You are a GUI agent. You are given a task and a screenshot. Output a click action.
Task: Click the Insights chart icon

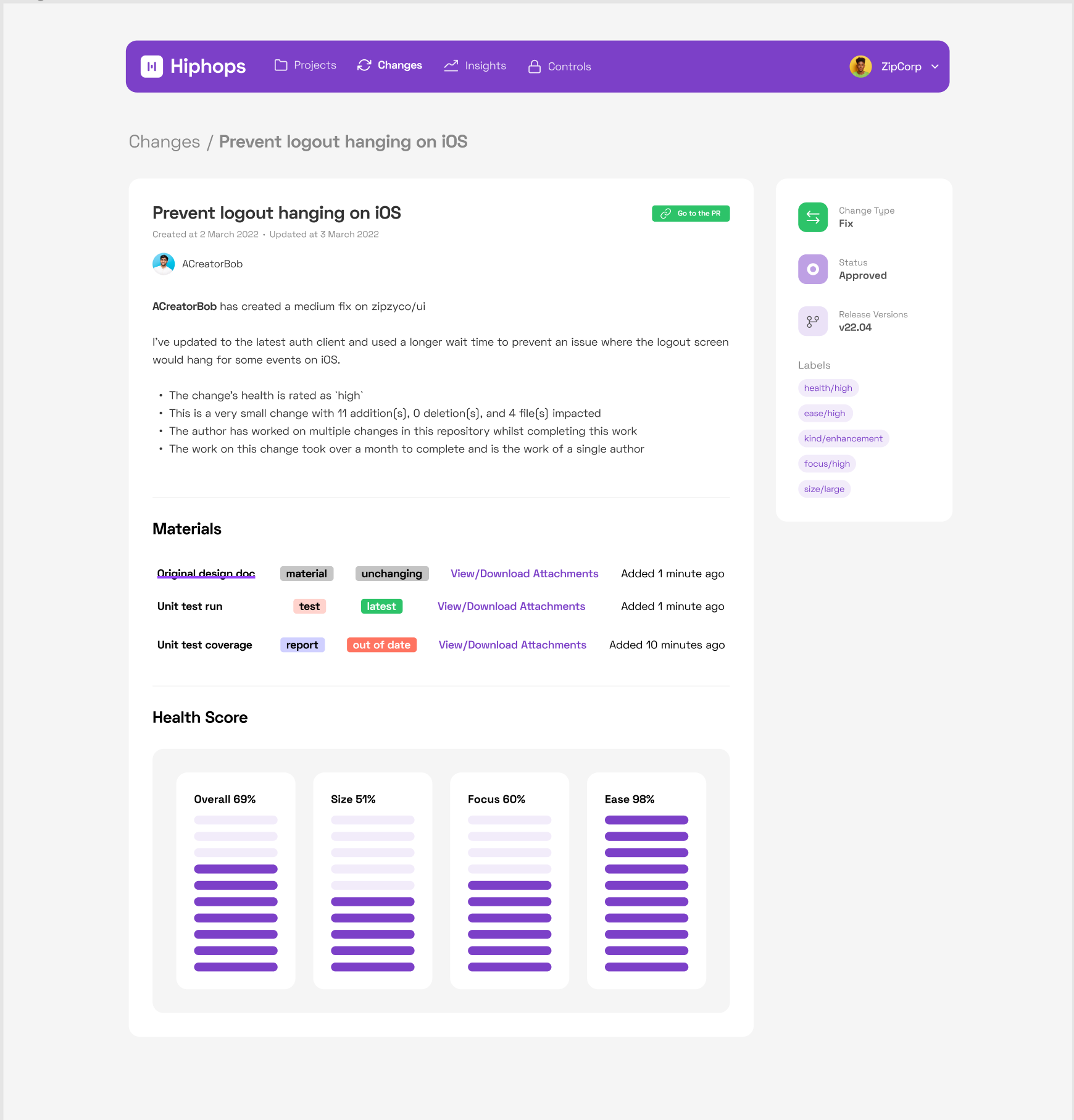coord(451,65)
